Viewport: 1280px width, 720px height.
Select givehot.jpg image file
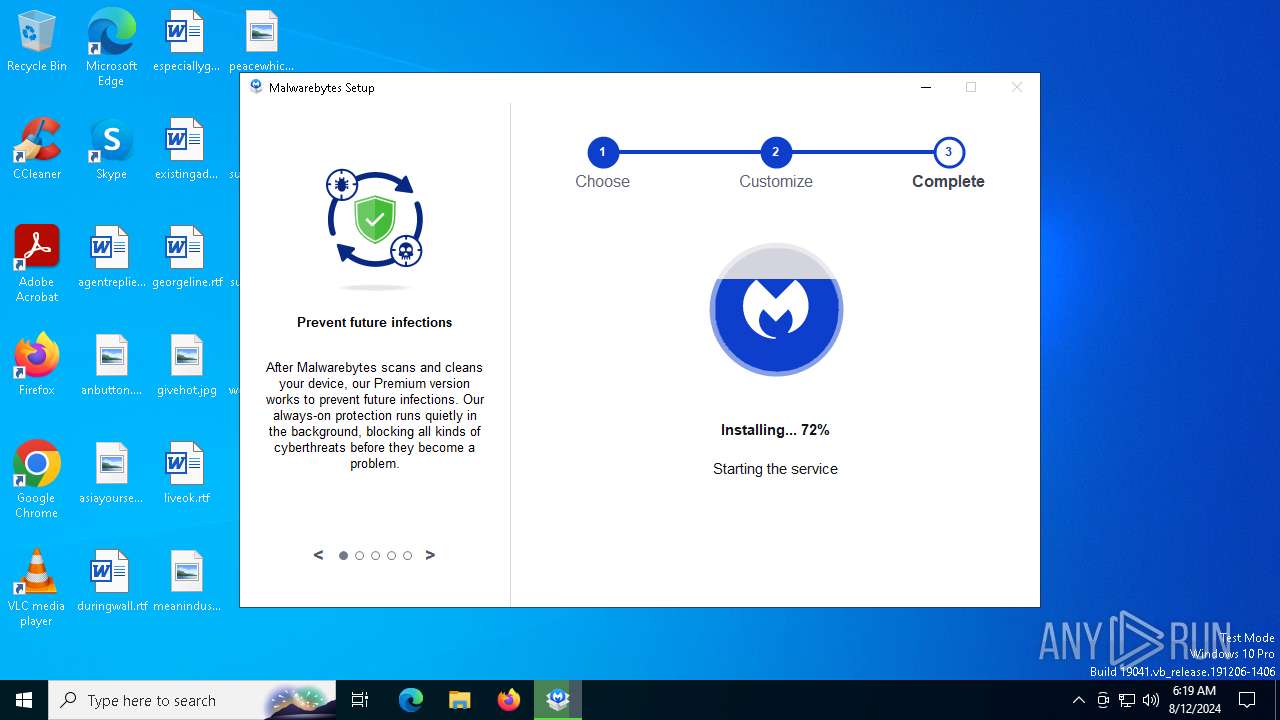186,365
